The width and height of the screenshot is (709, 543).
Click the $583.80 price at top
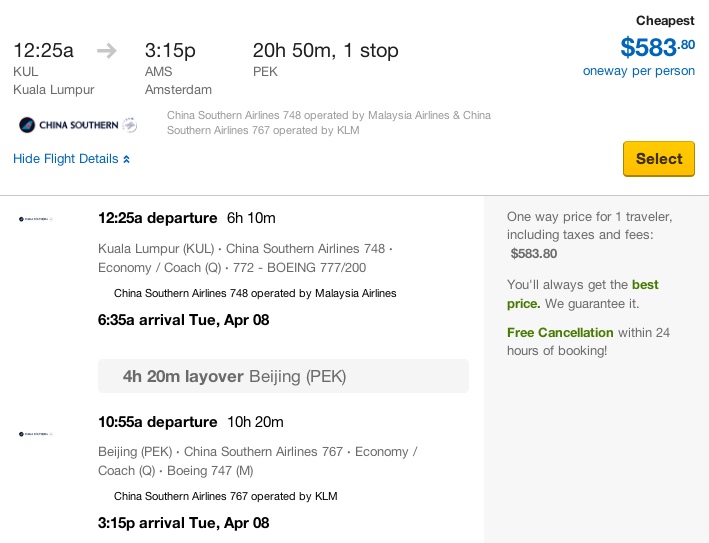coord(657,47)
